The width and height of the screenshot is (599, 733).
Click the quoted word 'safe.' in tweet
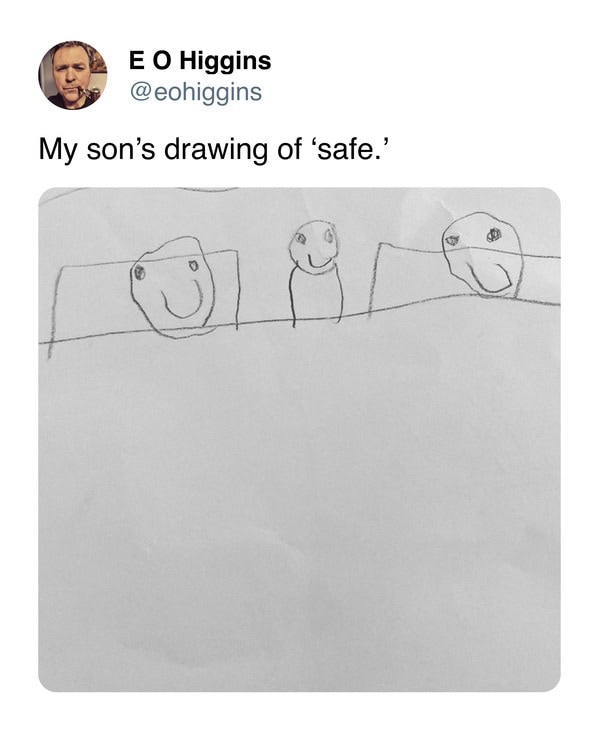pyautogui.click(x=349, y=150)
